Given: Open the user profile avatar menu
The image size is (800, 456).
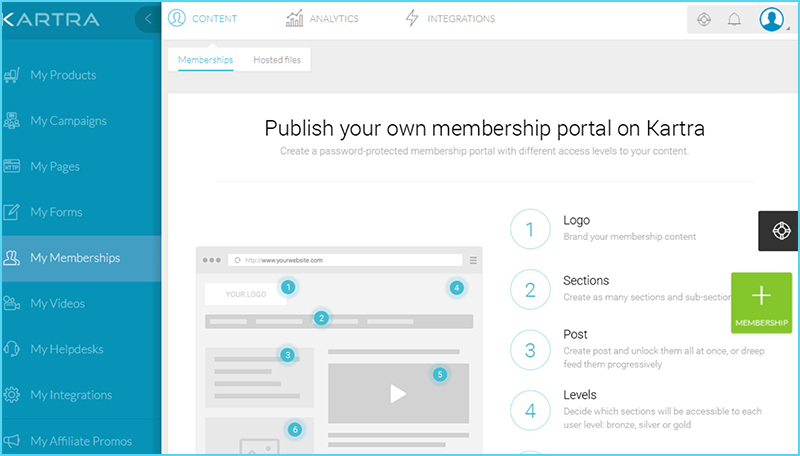Looking at the screenshot, I should [772, 19].
